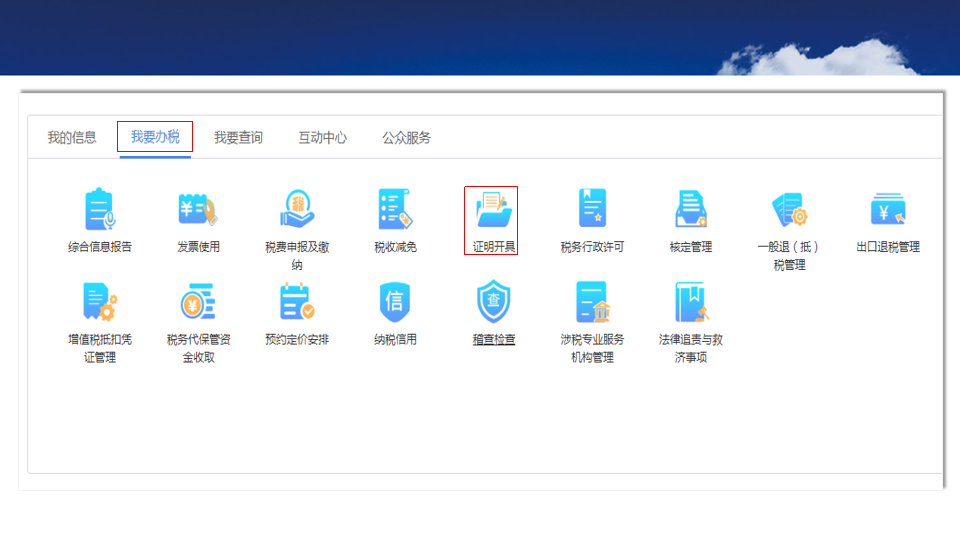Open 税费申报及缴纳 icon
The height and width of the screenshot is (540, 960).
click(x=297, y=209)
